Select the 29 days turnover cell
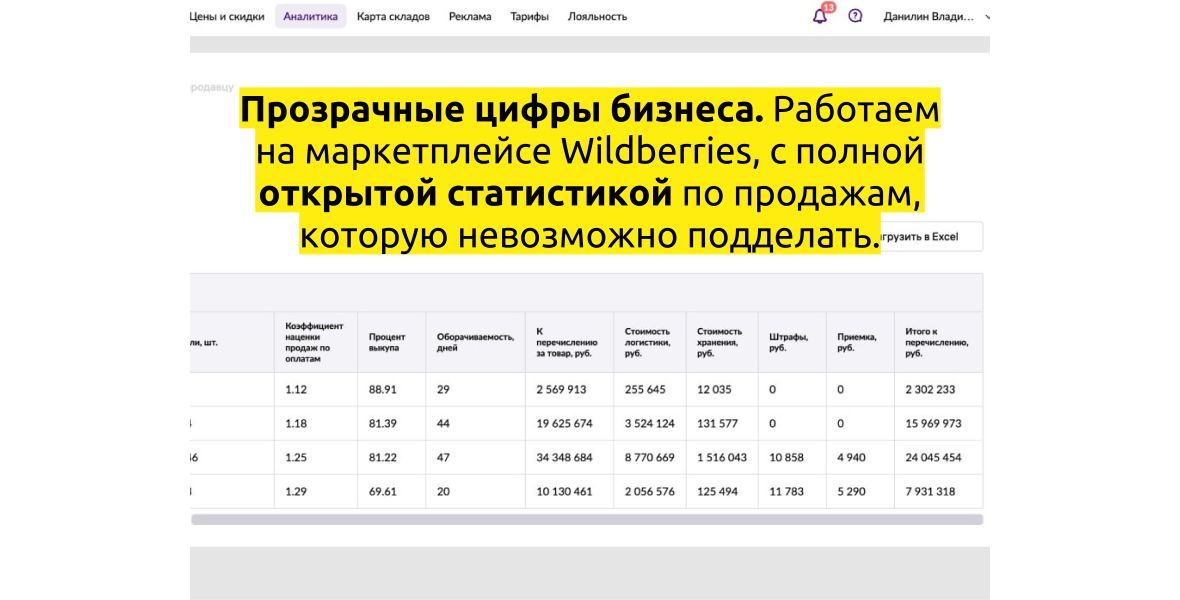 (x=475, y=390)
